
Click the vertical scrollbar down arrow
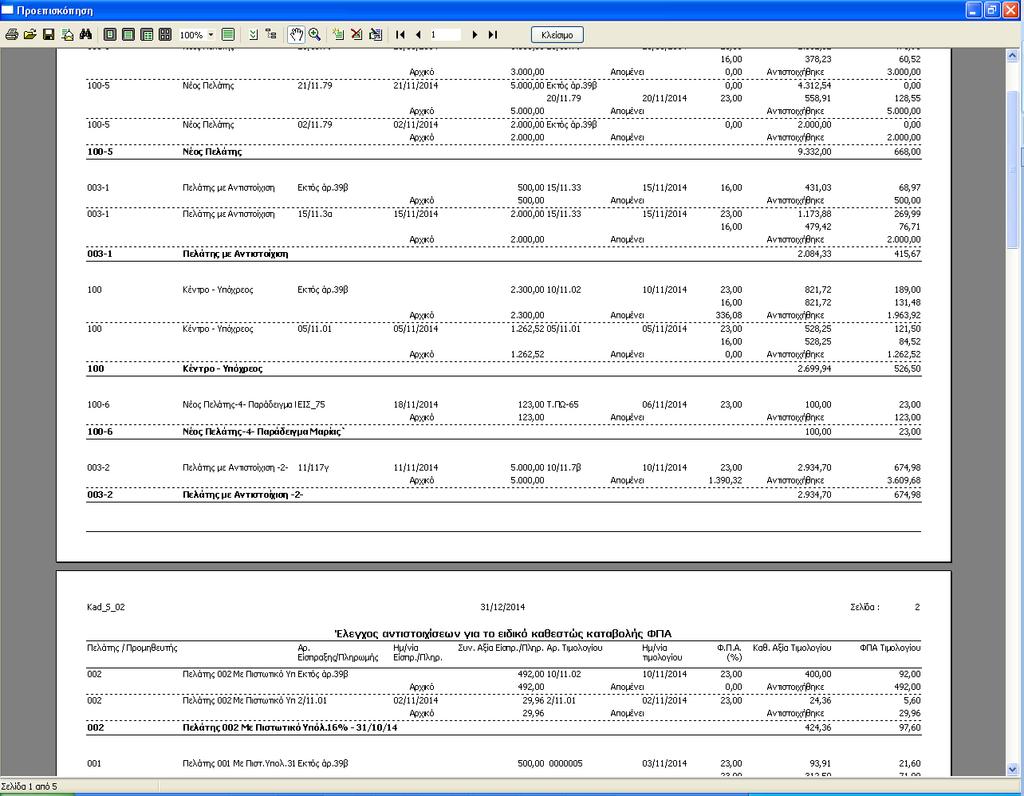1012,769
